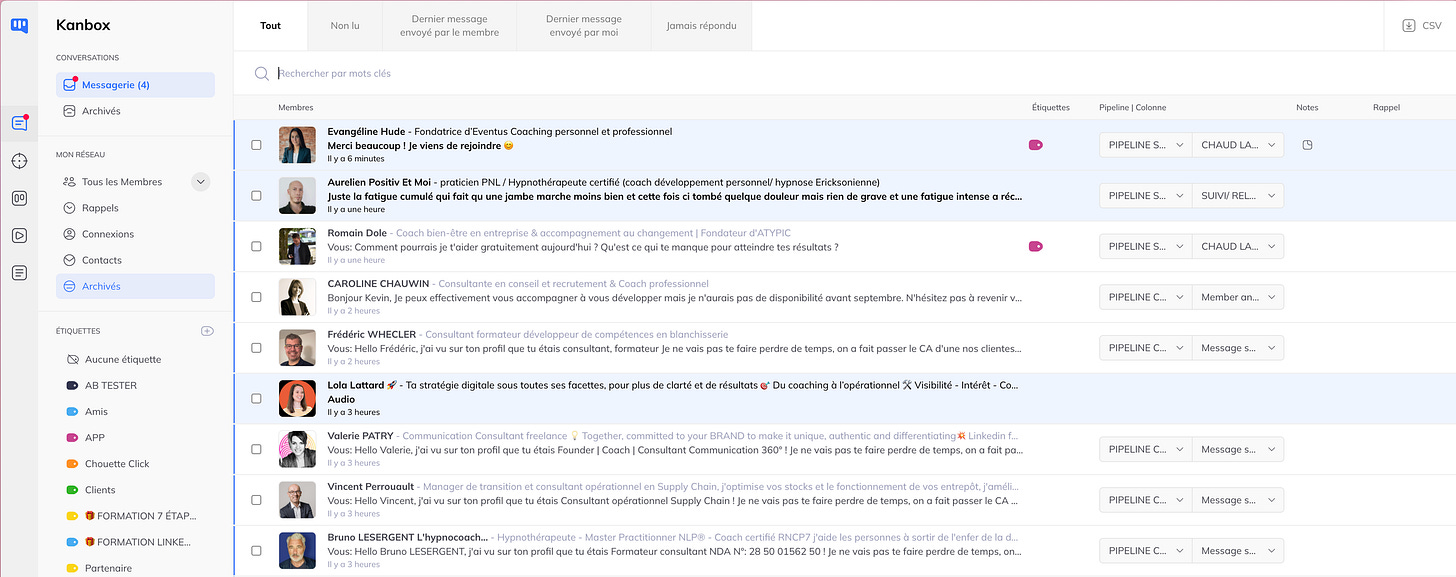Viewport: 1456px width, 577px height.
Task: Switch to the Non lu tab
Action: 345,26
